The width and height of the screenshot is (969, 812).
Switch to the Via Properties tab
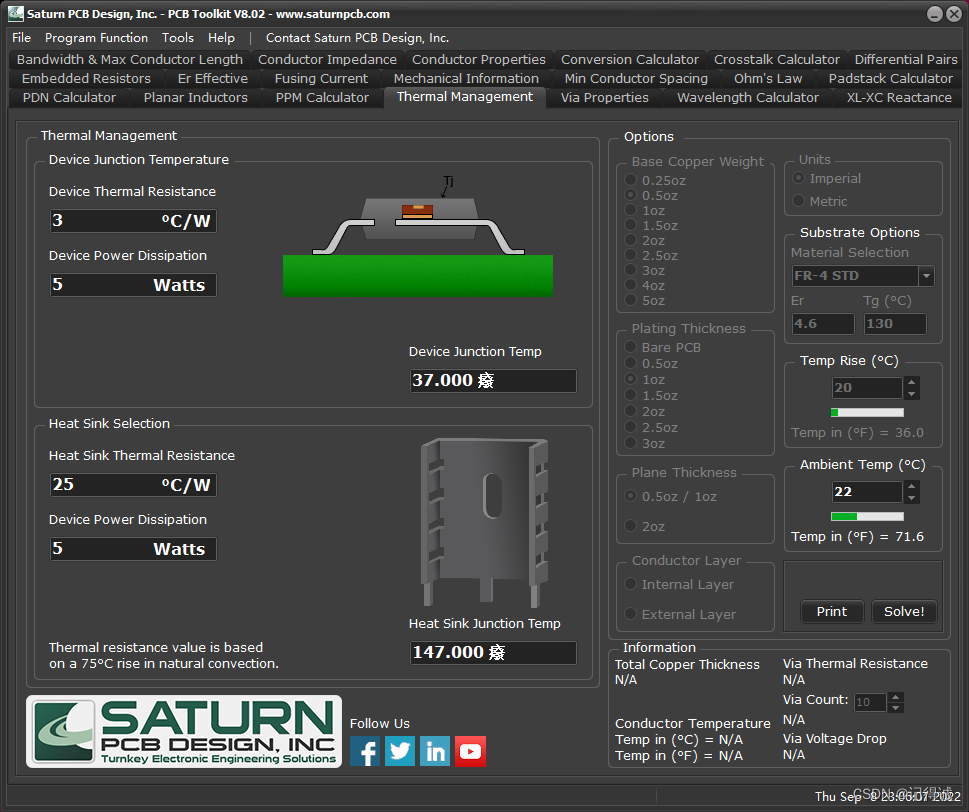coord(604,98)
